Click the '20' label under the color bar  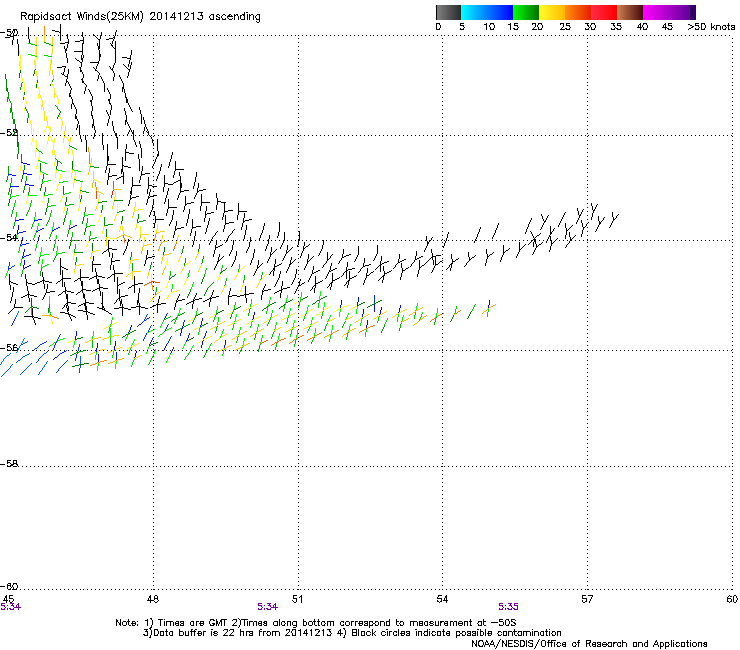pos(537,27)
